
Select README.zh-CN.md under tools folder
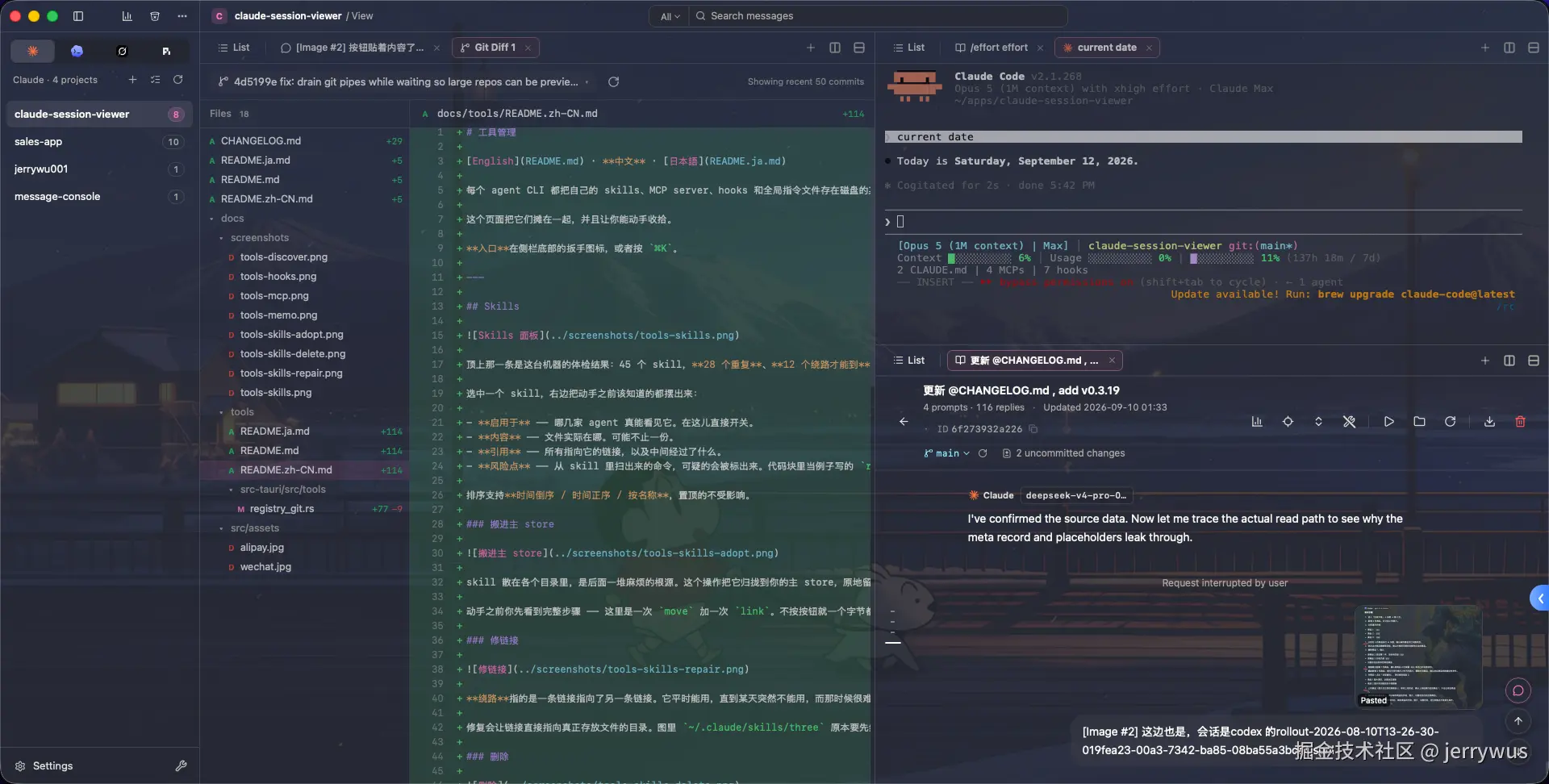click(x=305, y=470)
